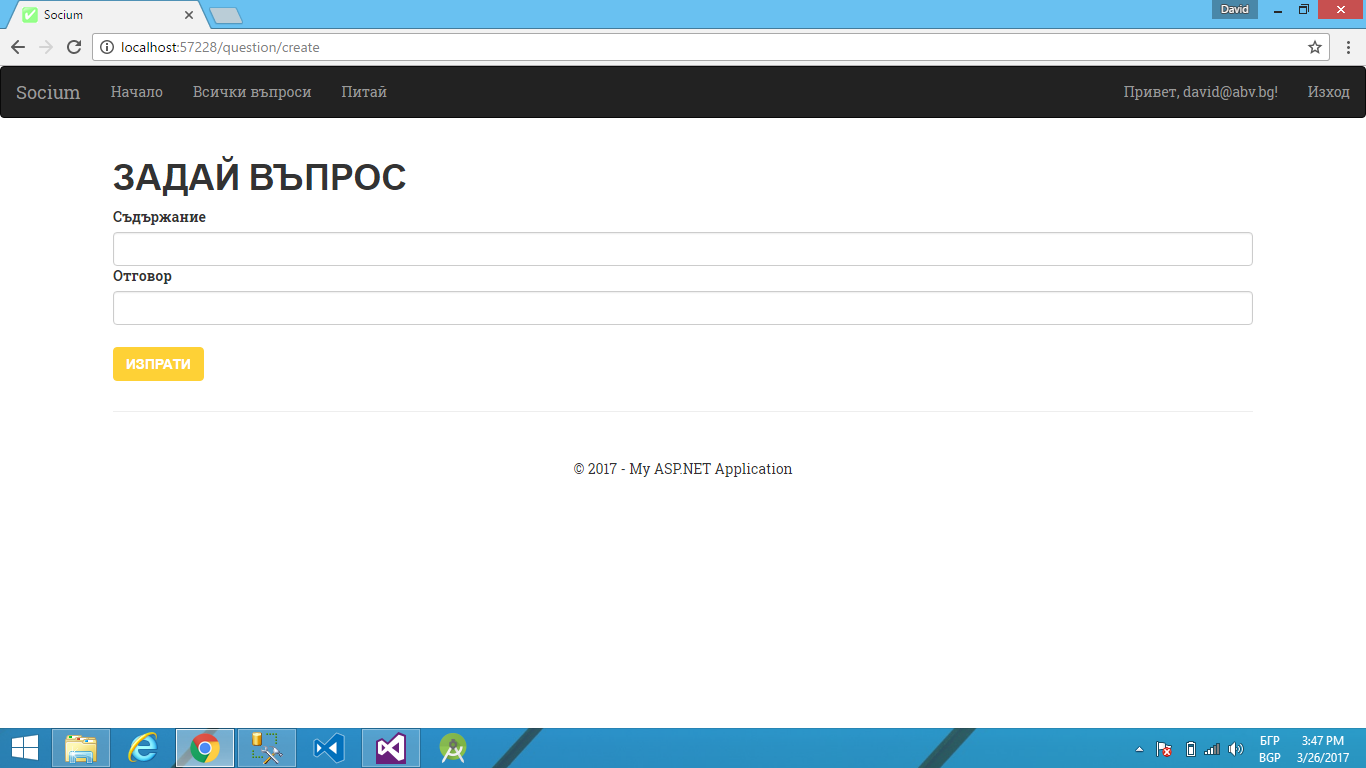Bookmark this page with the star icon
Viewport: 1366px width, 768px height.
tap(1315, 47)
